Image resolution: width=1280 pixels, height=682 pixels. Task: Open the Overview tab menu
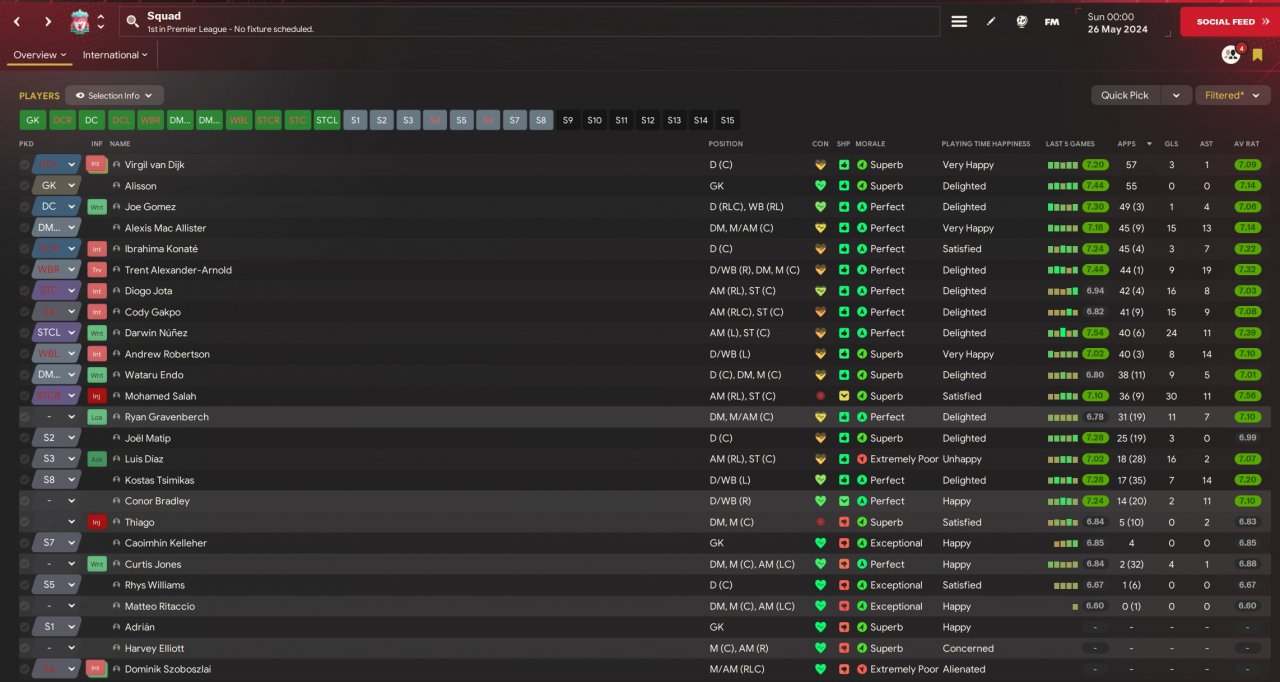tap(39, 55)
